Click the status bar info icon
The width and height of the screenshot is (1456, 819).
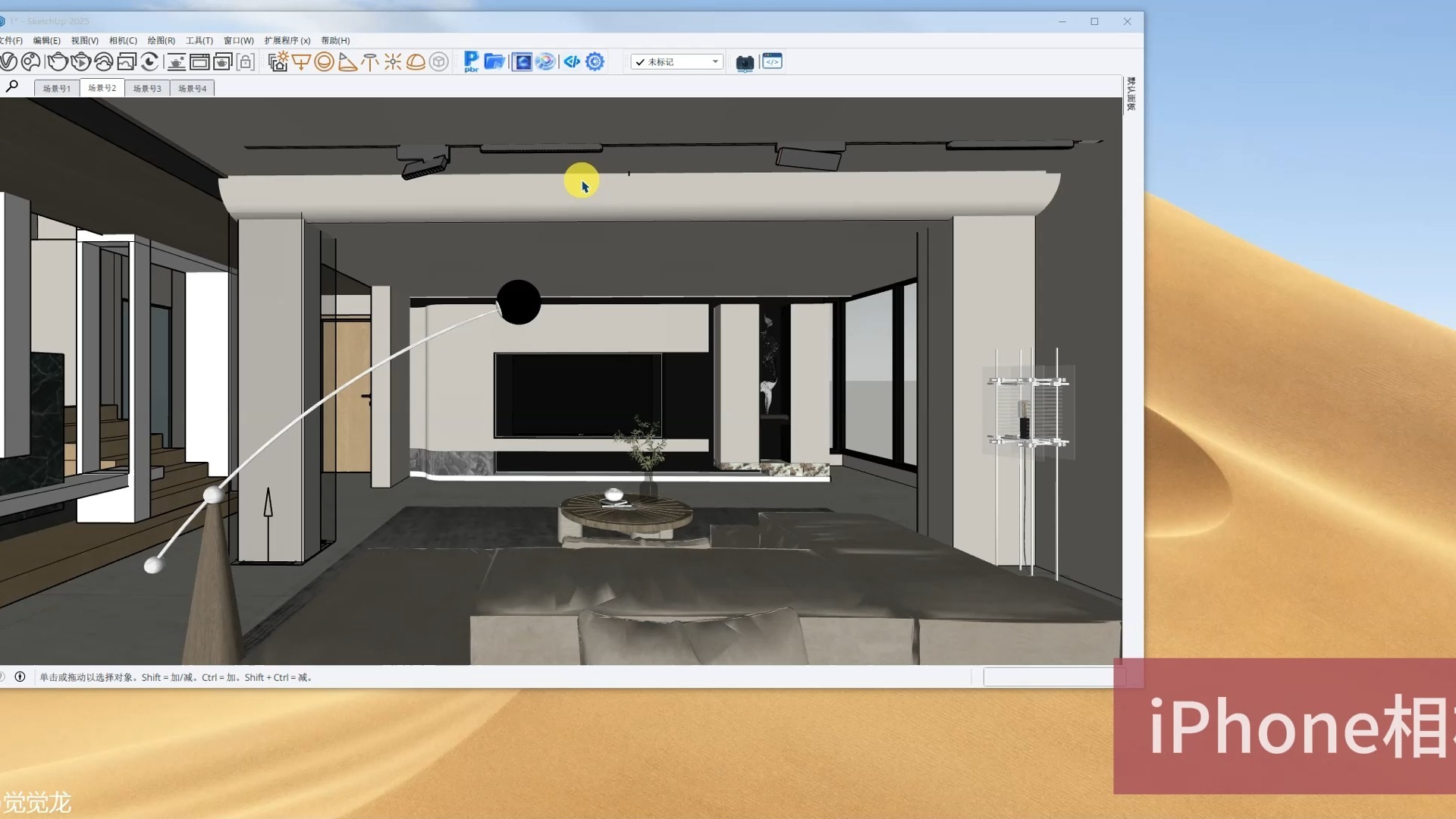point(20,676)
